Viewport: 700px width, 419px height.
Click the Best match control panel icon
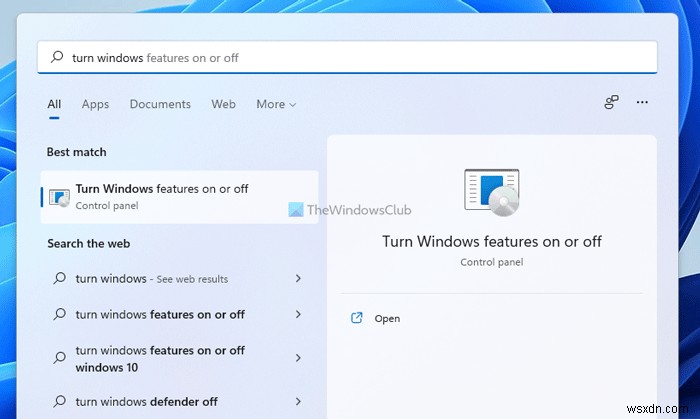pyautogui.click(x=59, y=198)
